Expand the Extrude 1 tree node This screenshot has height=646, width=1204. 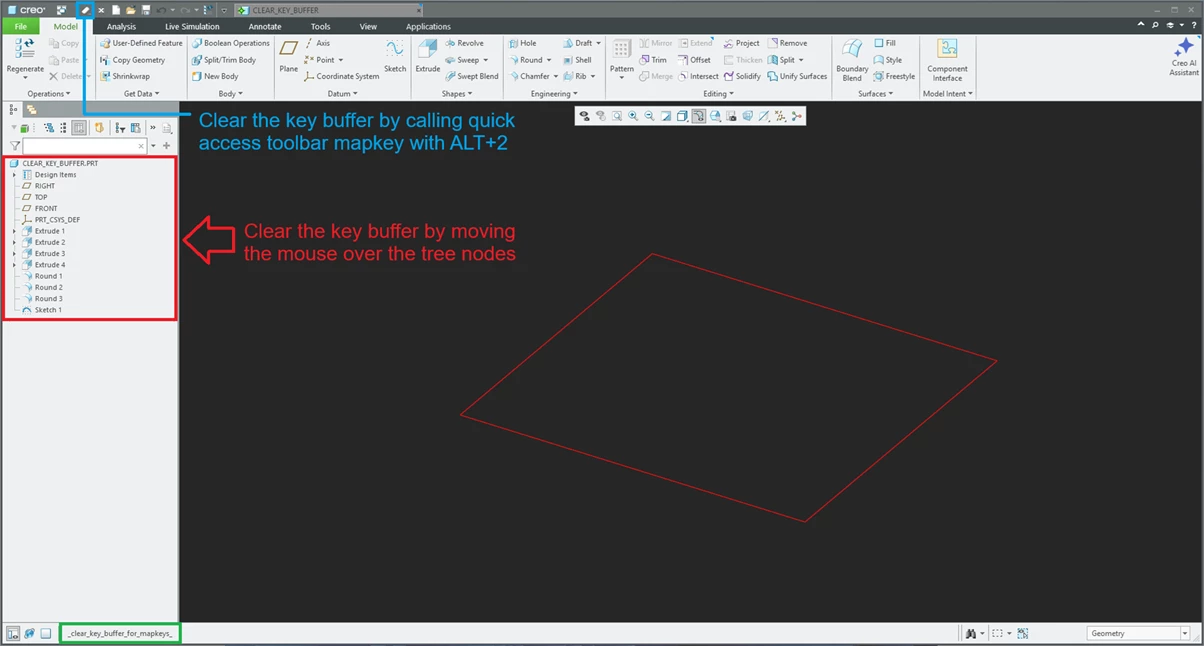pos(14,231)
